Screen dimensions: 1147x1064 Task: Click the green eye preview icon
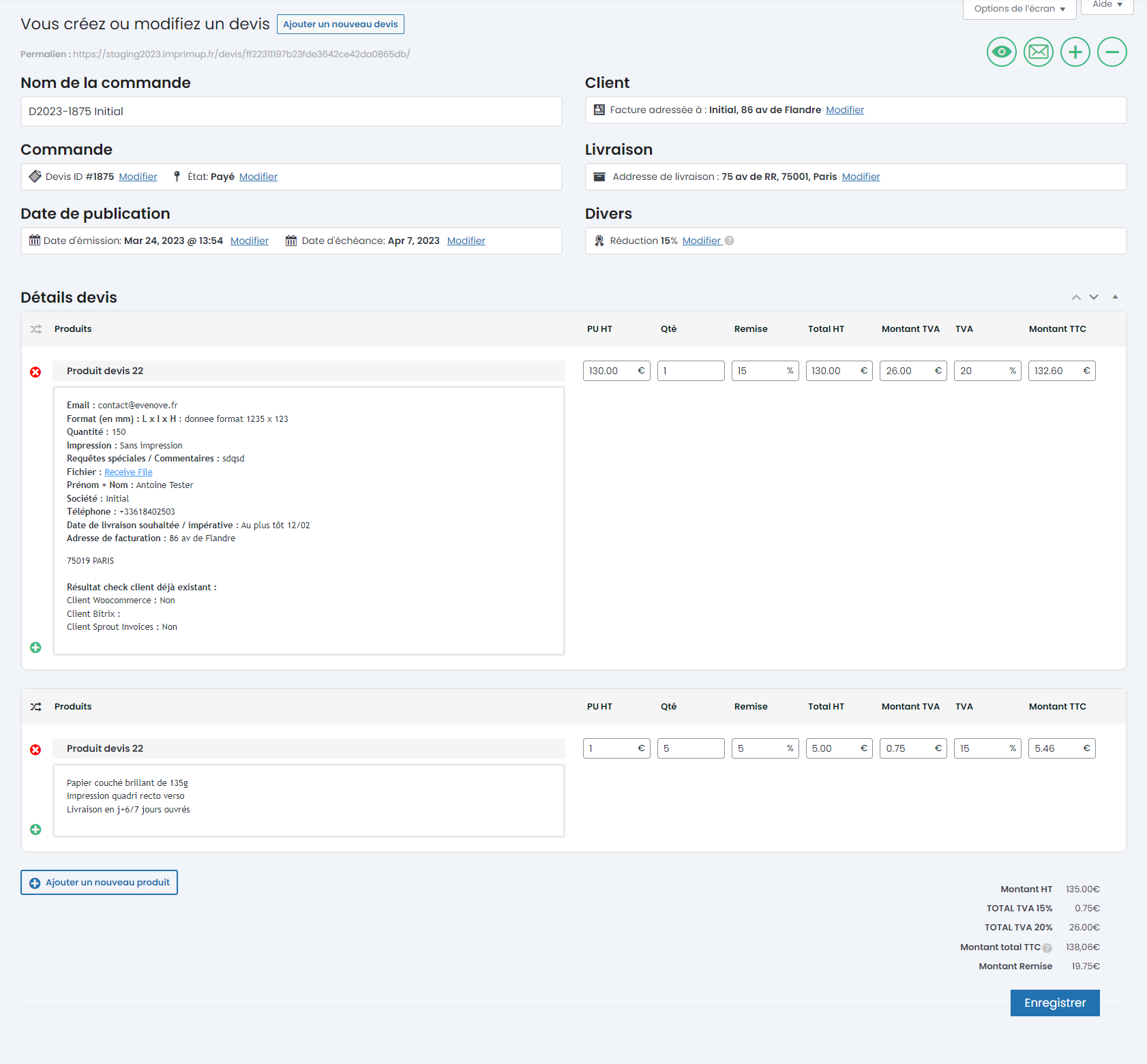[x=1001, y=52]
